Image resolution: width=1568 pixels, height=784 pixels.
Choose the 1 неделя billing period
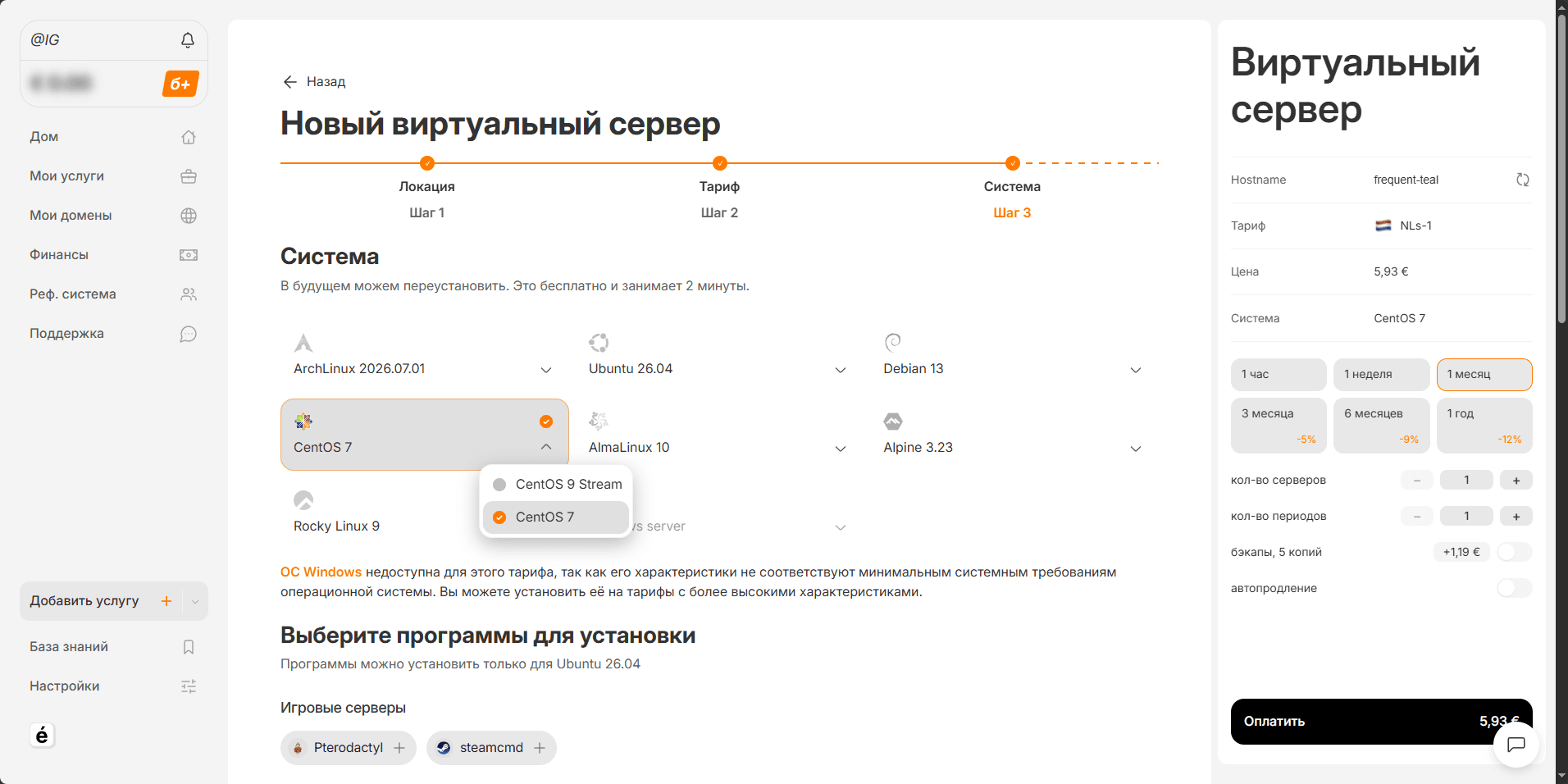click(1382, 374)
